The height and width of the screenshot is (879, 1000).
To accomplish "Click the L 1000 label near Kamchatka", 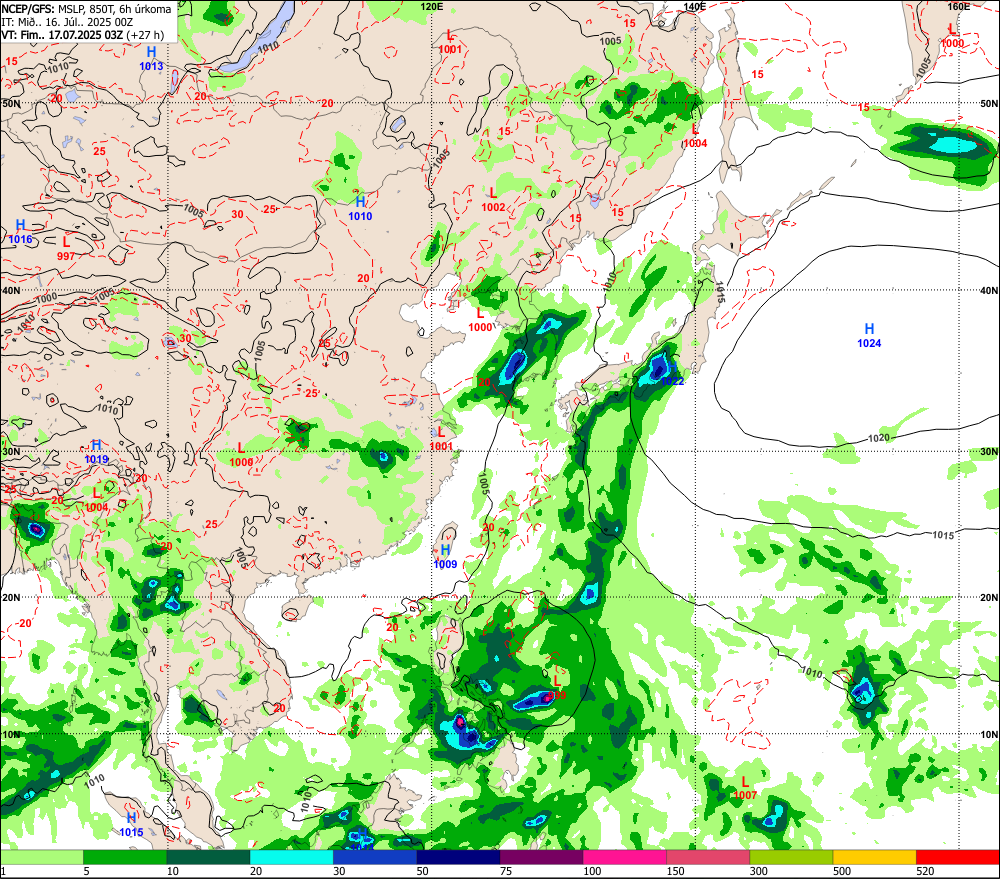I will click(953, 36).
